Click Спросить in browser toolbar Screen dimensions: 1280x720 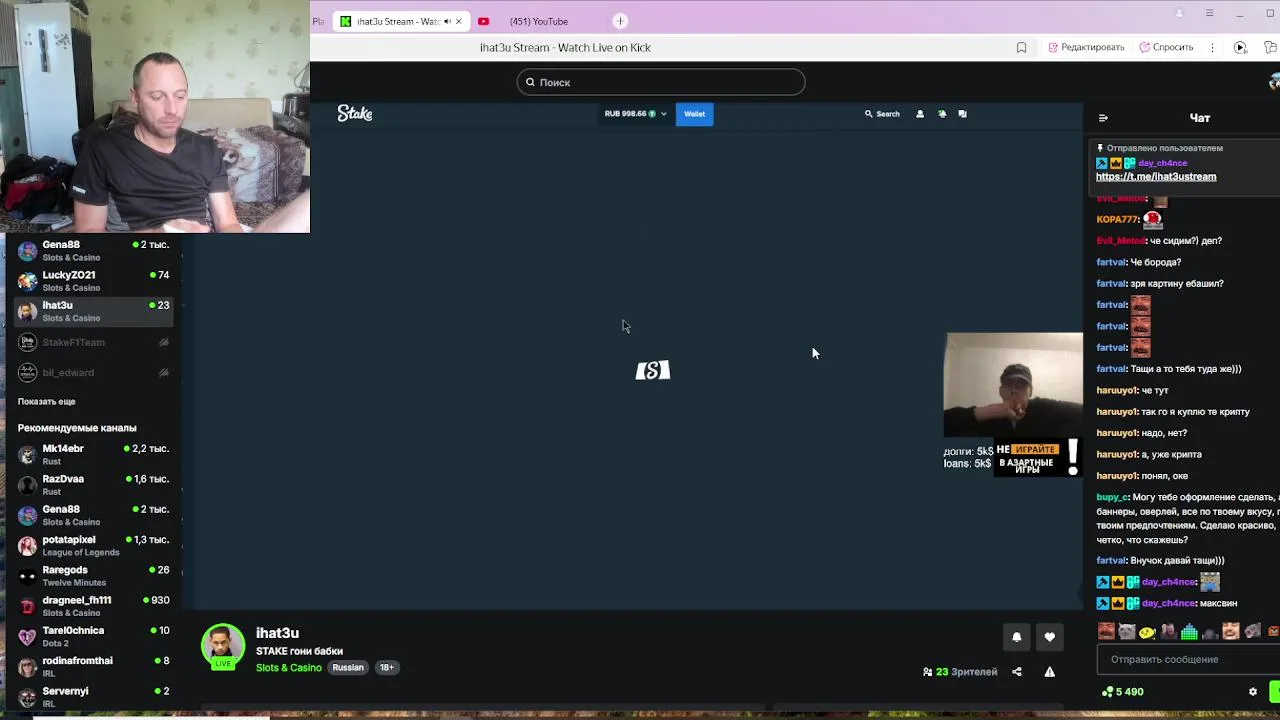[x=1166, y=47]
